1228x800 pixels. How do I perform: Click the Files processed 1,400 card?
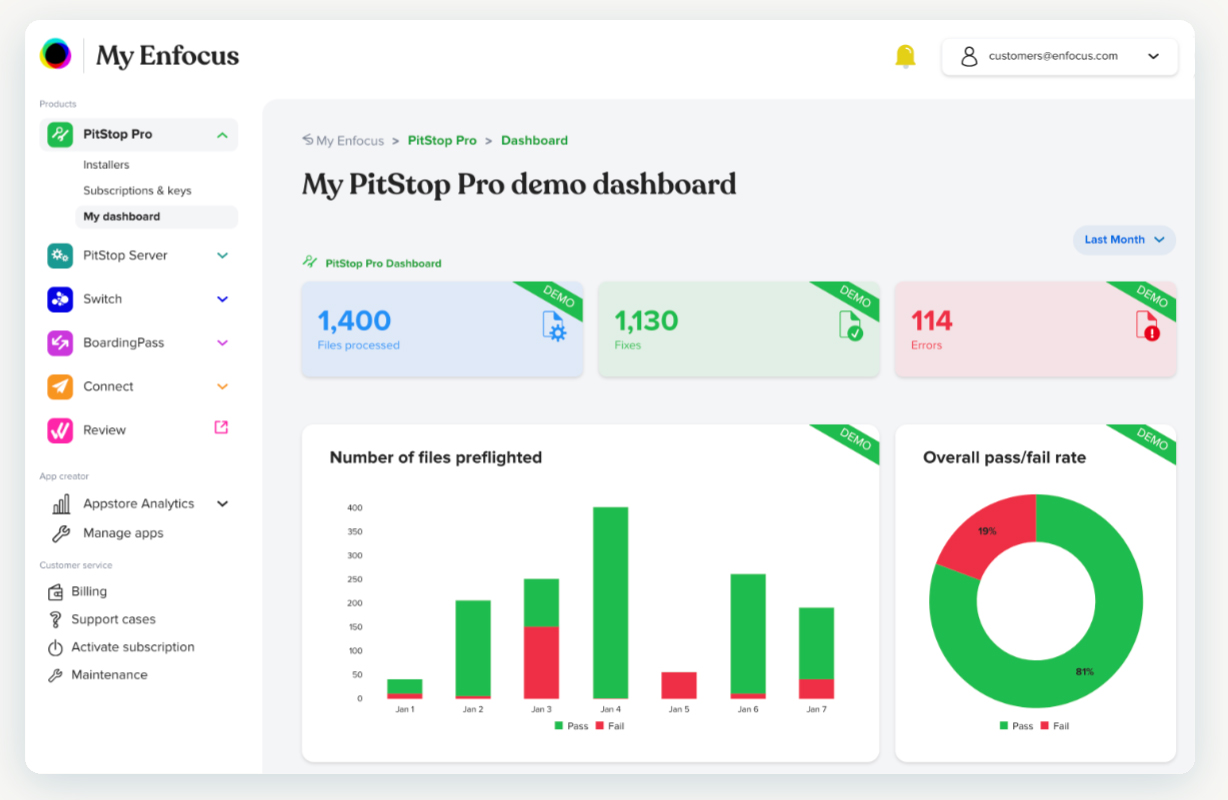pos(442,329)
